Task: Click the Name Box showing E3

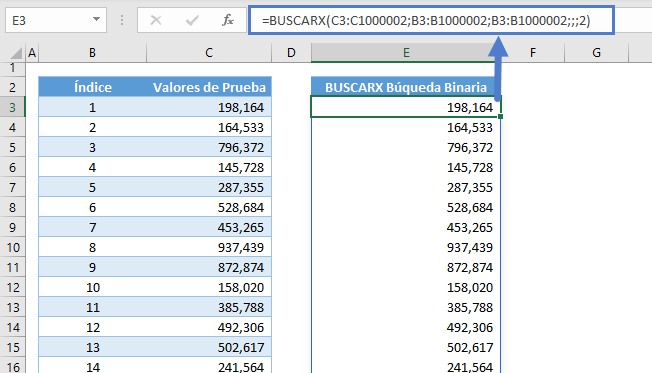Action: point(56,20)
